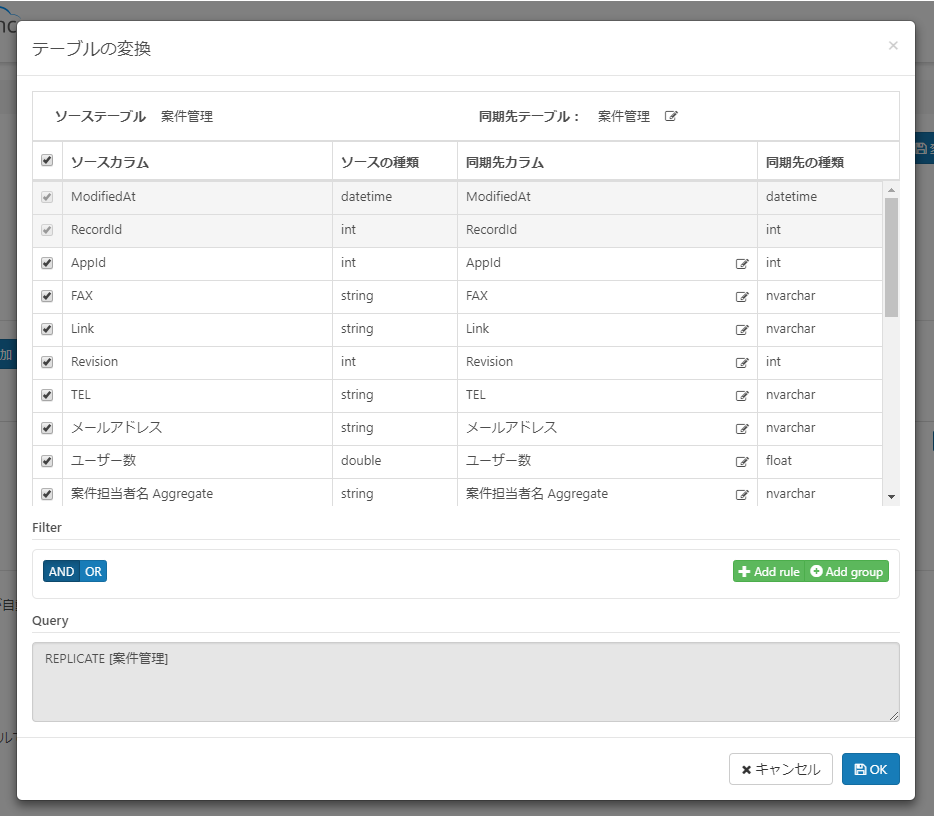The height and width of the screenshot is (816, 934).
Task: Uncheck the ユーザー数 column checkbox
Action: 47,461
